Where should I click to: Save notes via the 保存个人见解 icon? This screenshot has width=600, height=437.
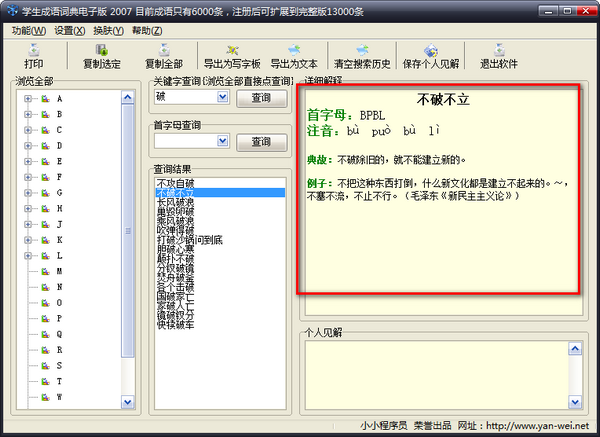tap(430, 50)
